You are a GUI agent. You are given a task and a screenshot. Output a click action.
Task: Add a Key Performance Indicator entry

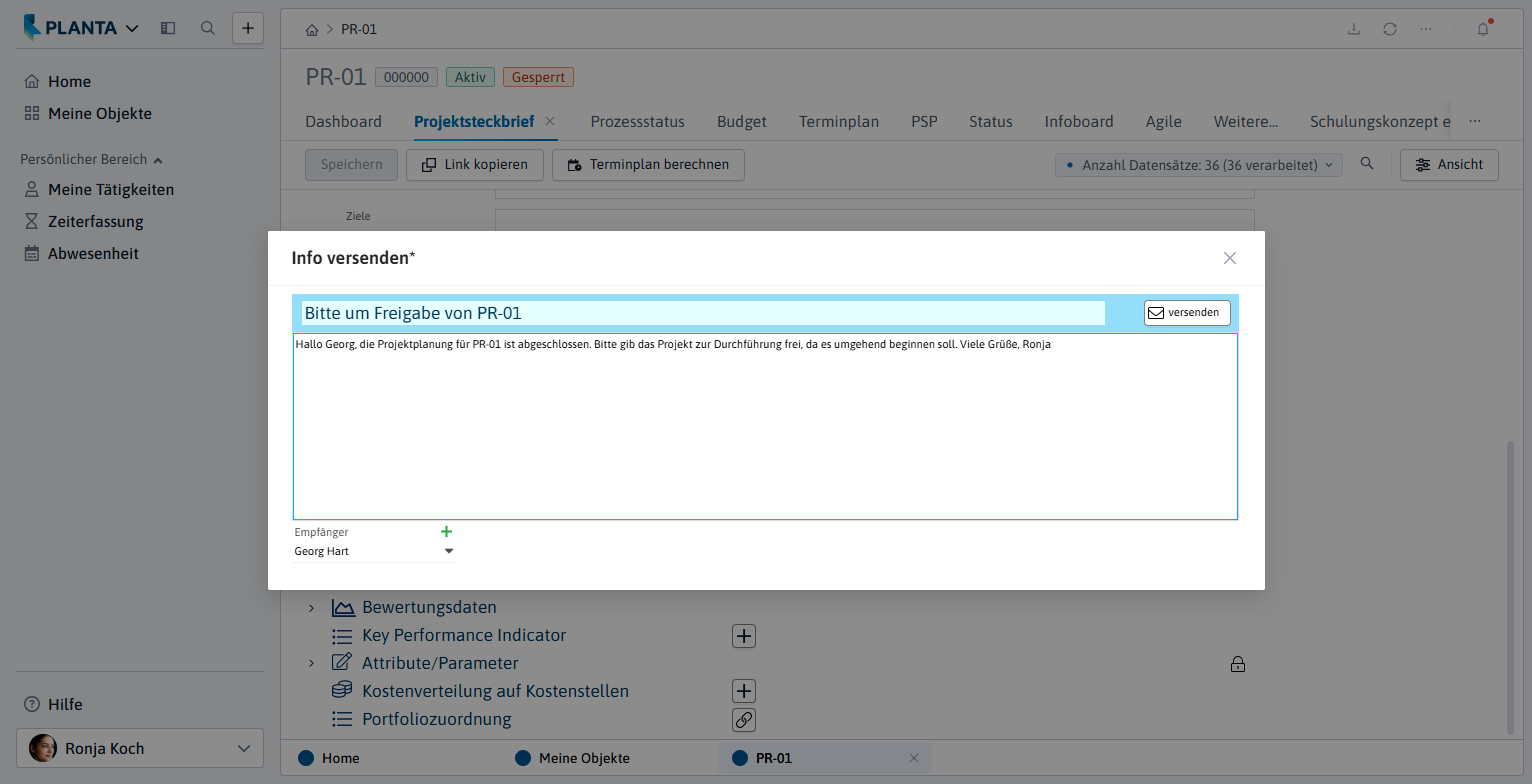tap(744, 636)
